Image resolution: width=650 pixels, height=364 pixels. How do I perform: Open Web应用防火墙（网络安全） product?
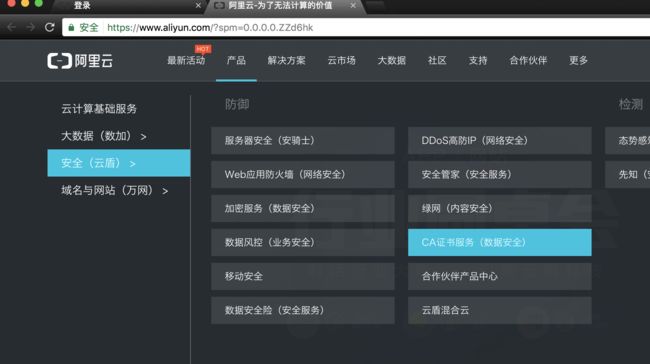[x=303, y=175]
